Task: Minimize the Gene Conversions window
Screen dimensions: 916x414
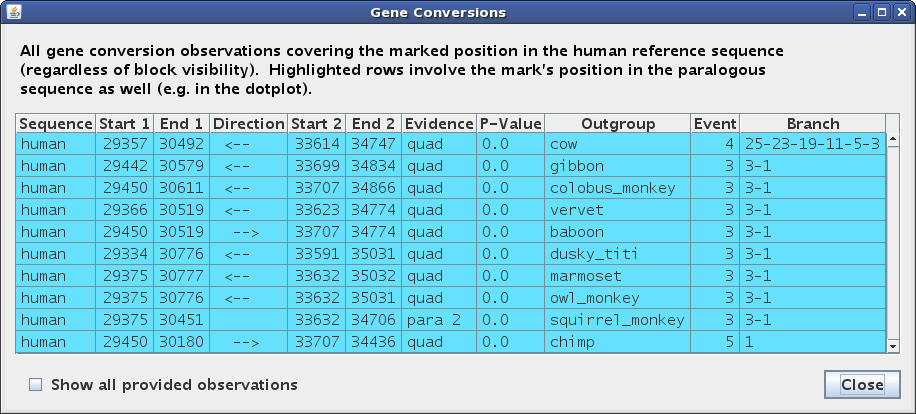Action: [x=863, y=12]
